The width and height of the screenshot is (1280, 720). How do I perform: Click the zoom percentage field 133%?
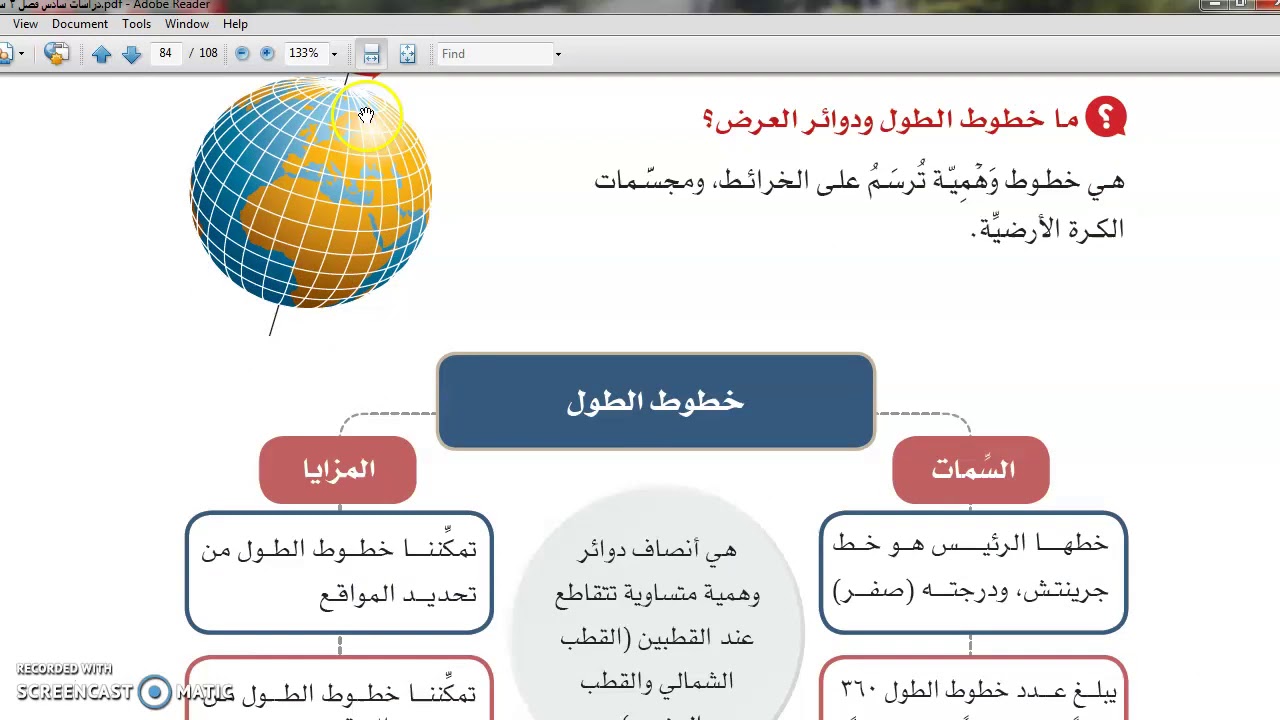304,54
